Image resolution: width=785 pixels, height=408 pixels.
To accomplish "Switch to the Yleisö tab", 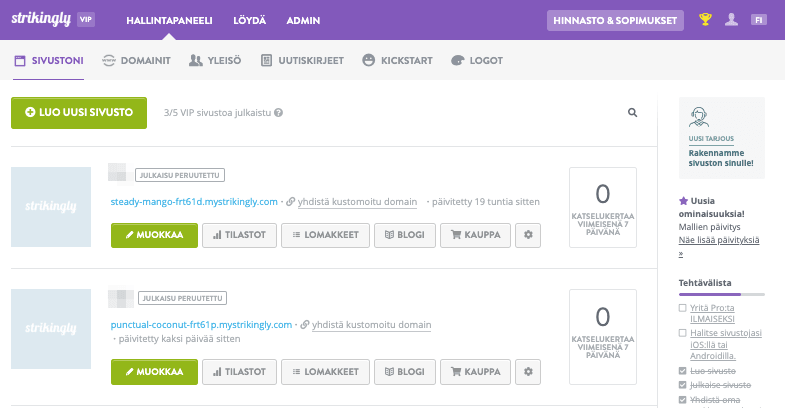I will tap(215, 61).
